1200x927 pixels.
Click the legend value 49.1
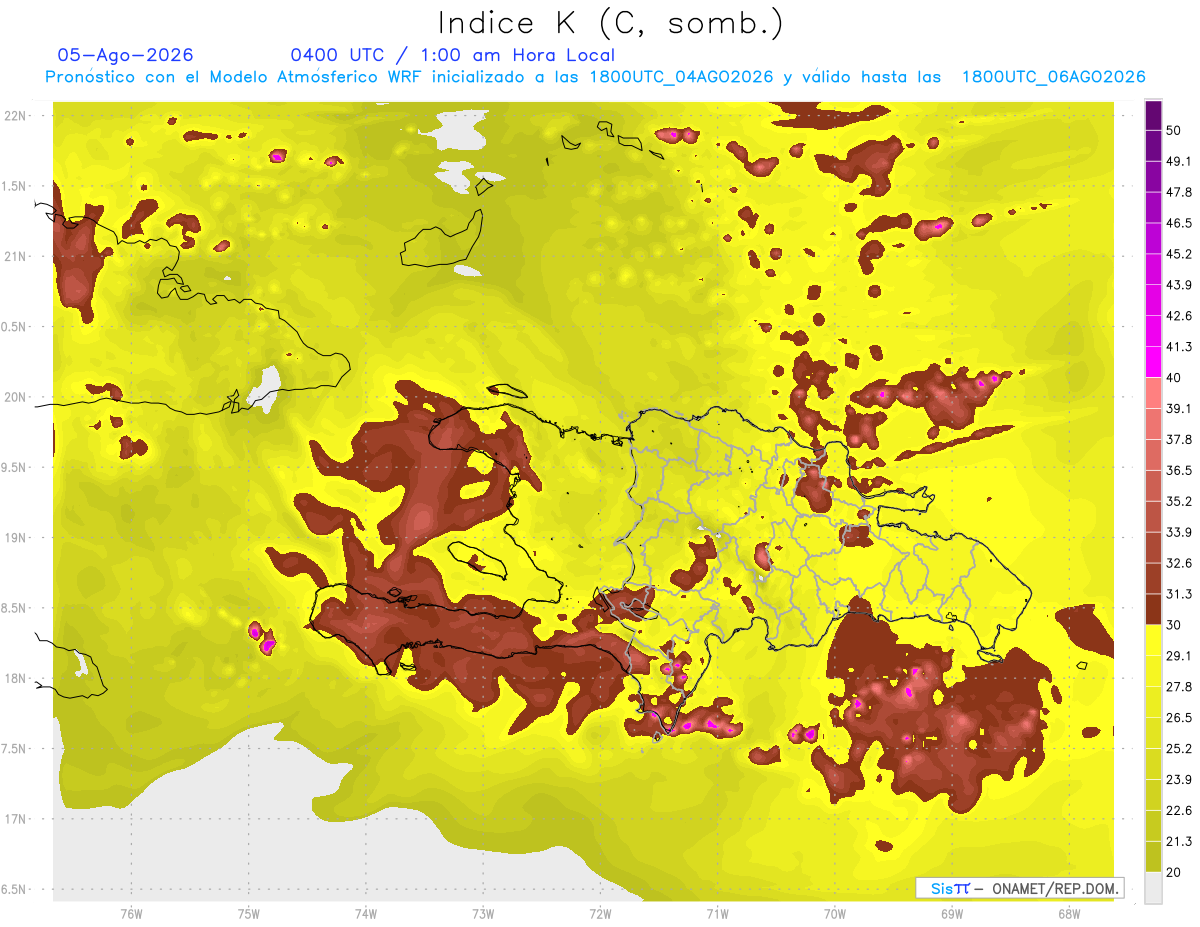1179,161
